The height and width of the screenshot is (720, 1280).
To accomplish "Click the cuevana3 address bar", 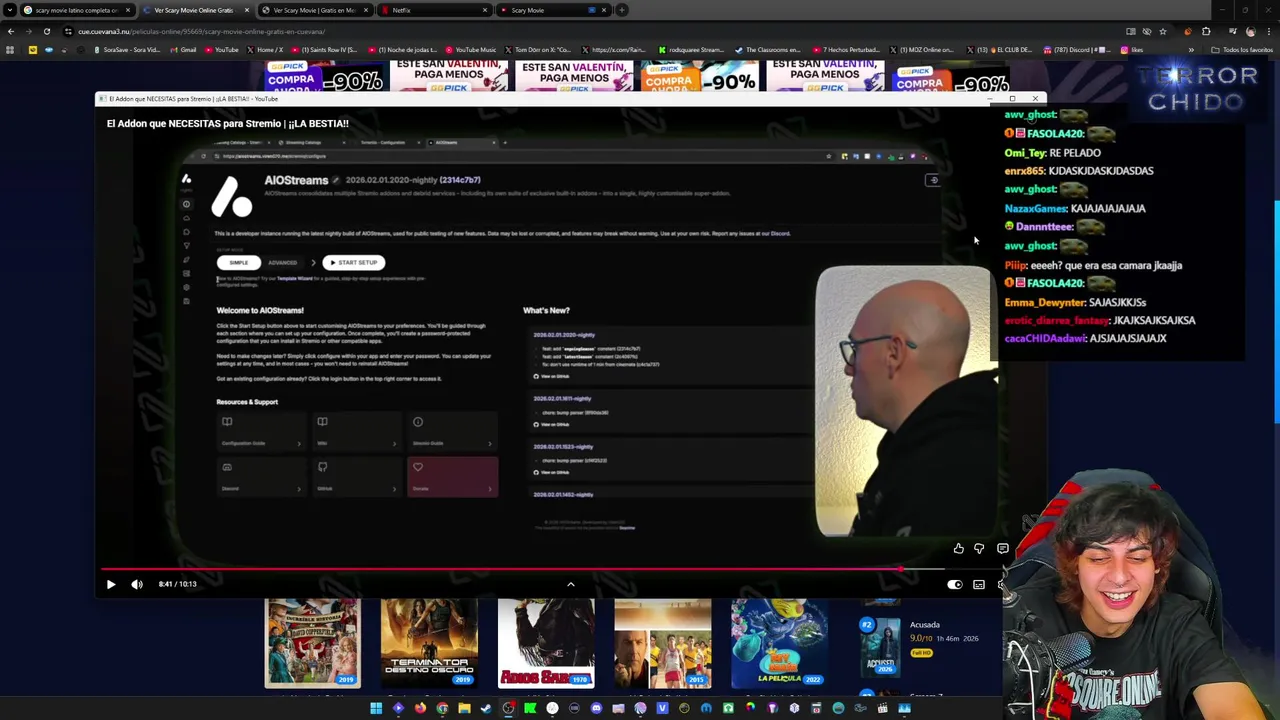I will 590,31.
